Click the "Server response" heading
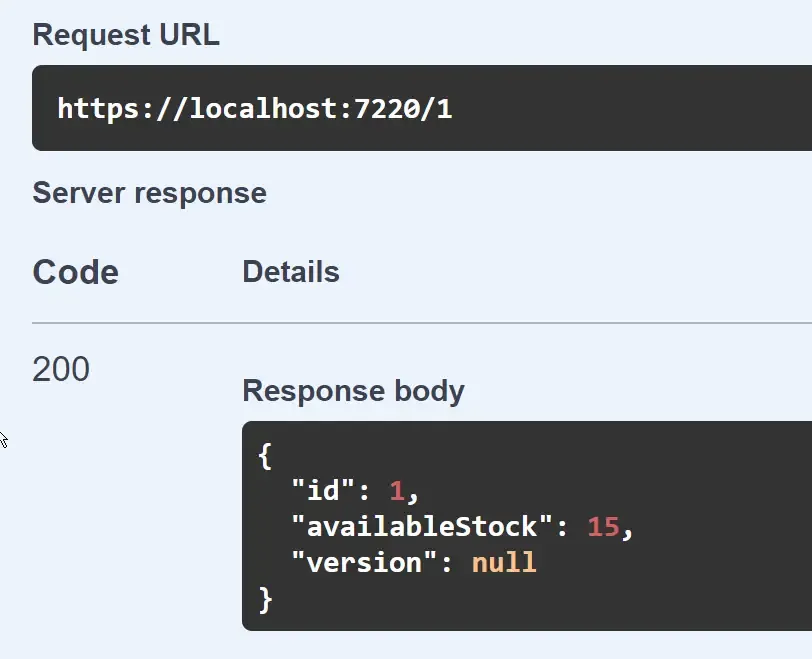Screen dimensions: 812x659 149,192
